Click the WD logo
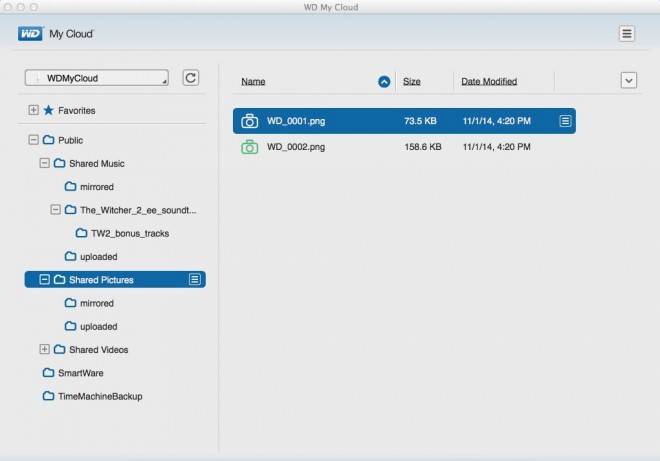The image size is (660, 461). tap(30, 34)
